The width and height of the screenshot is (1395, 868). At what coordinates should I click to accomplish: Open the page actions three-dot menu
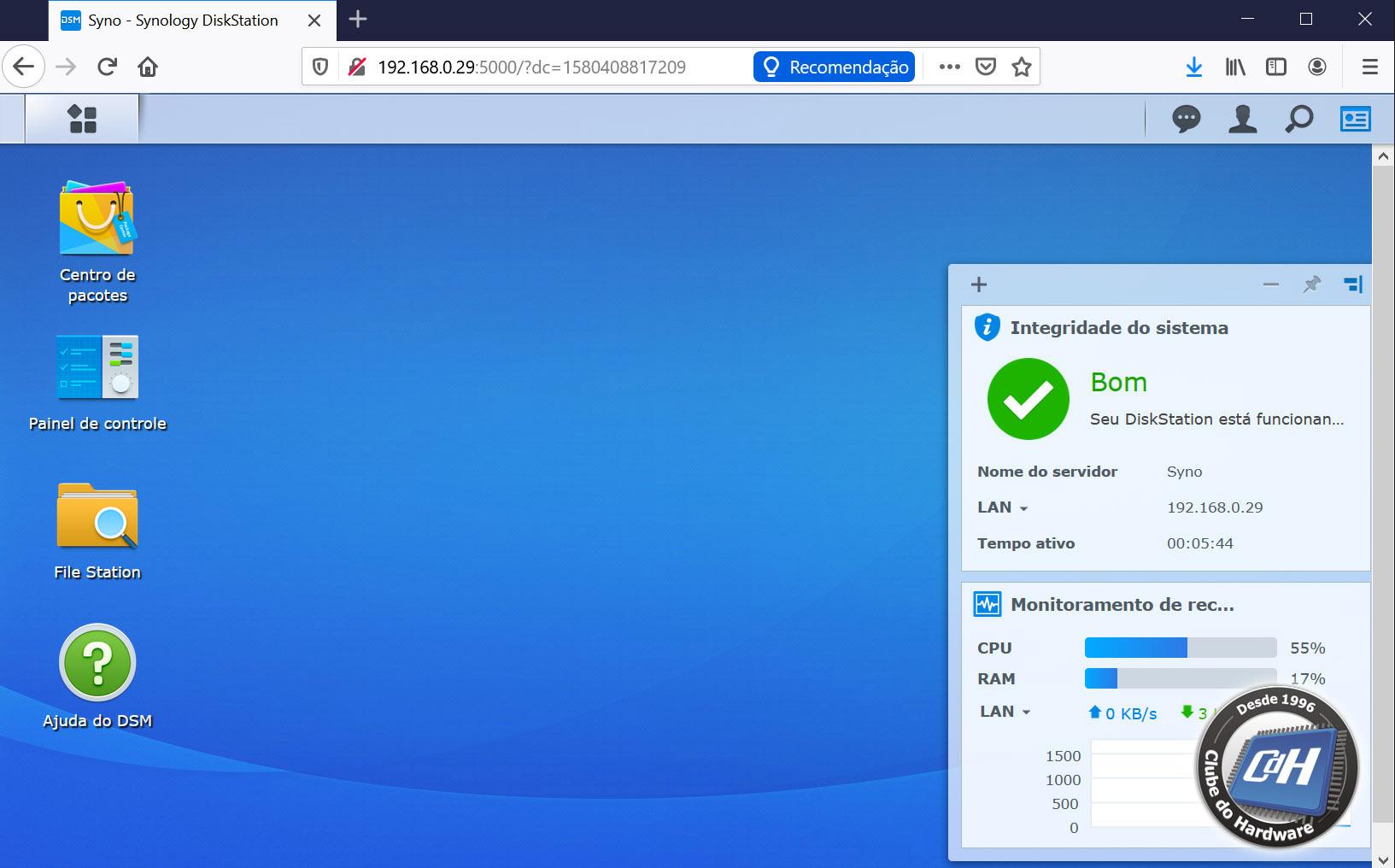pyautogui.click(x=949, y=67)
